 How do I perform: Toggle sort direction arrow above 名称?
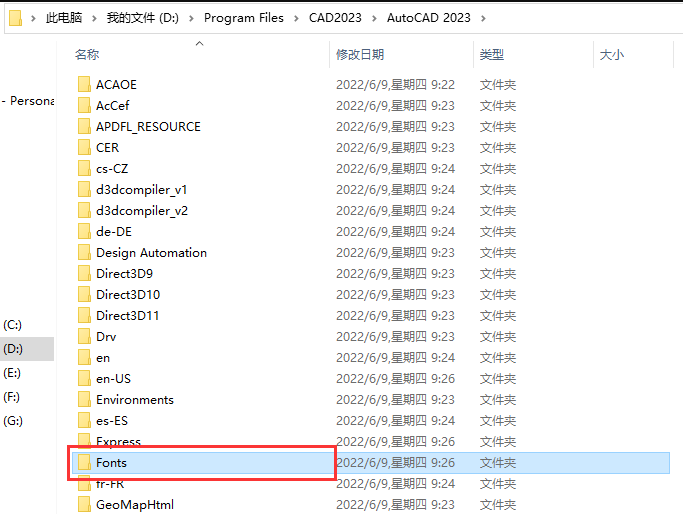(x=199, y=43)
